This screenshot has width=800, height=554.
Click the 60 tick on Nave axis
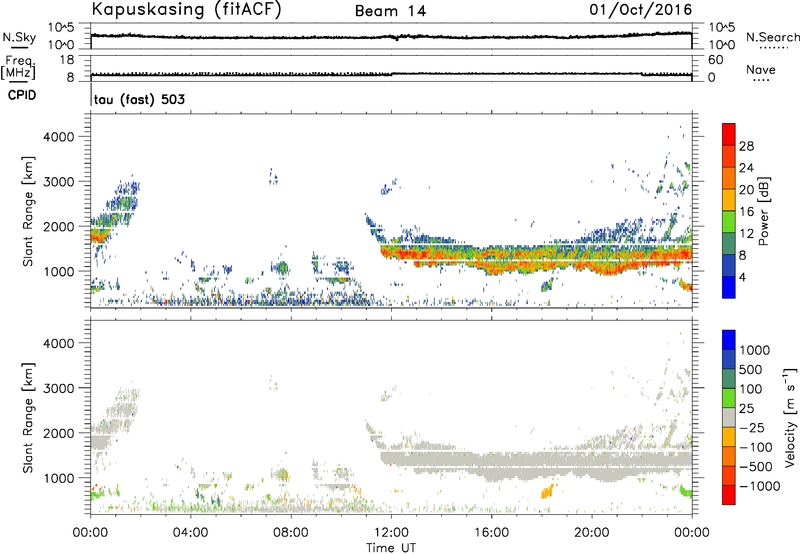click(x=715, y=60)
